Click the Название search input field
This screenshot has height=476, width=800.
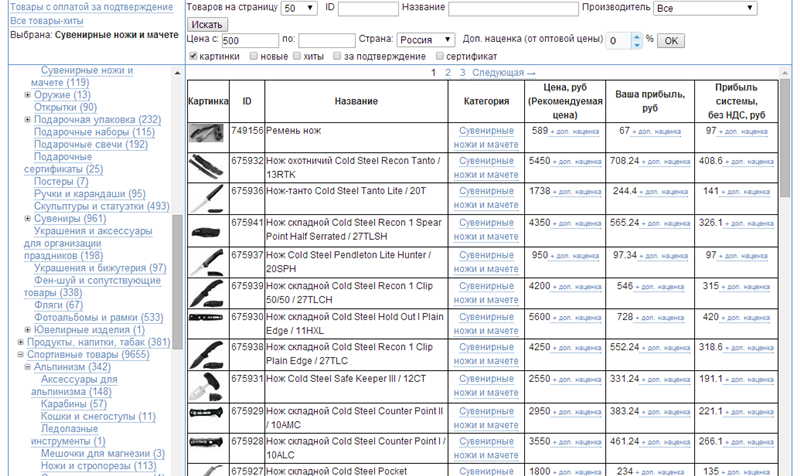(513, 8)
